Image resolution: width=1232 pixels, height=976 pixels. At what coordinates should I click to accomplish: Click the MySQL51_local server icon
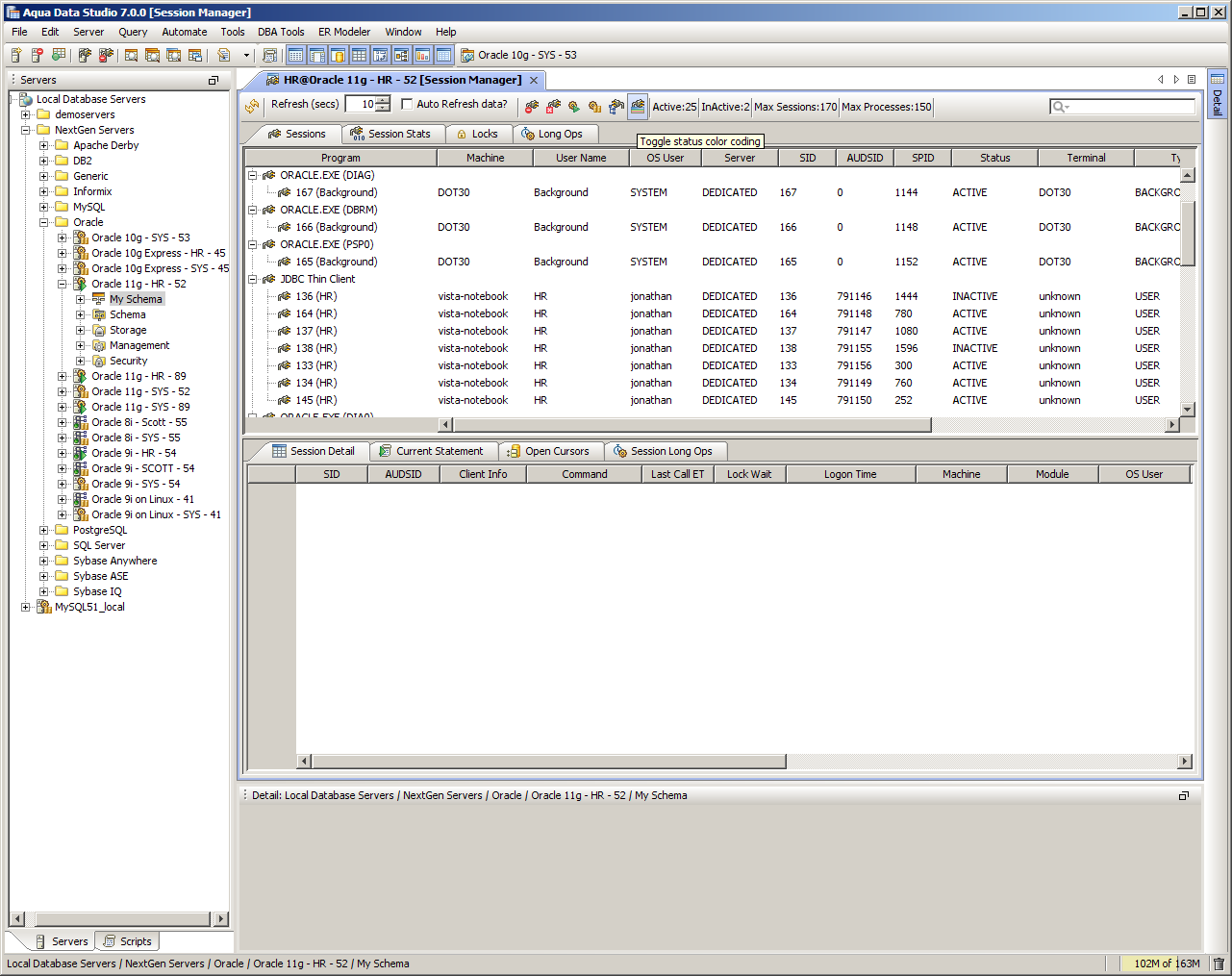pyautogui.click(x=43, y=607)
